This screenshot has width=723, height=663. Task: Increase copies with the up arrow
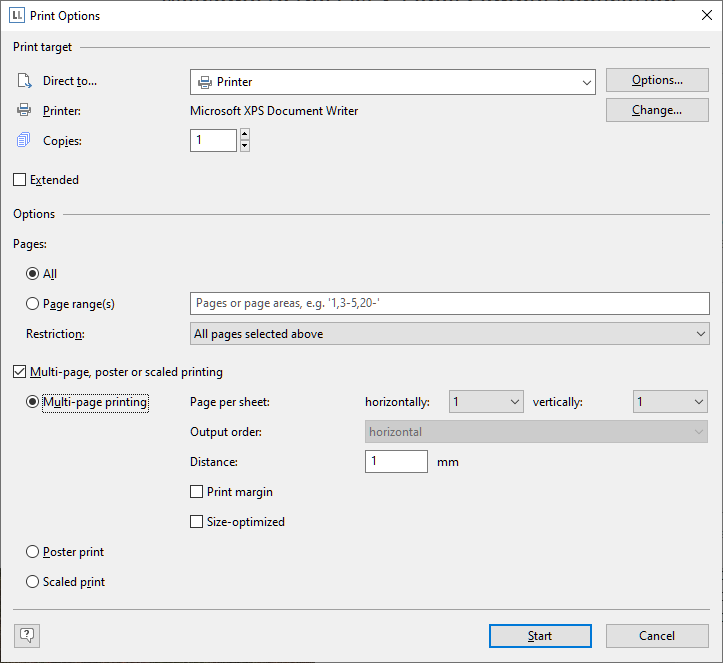coord(245,134)
